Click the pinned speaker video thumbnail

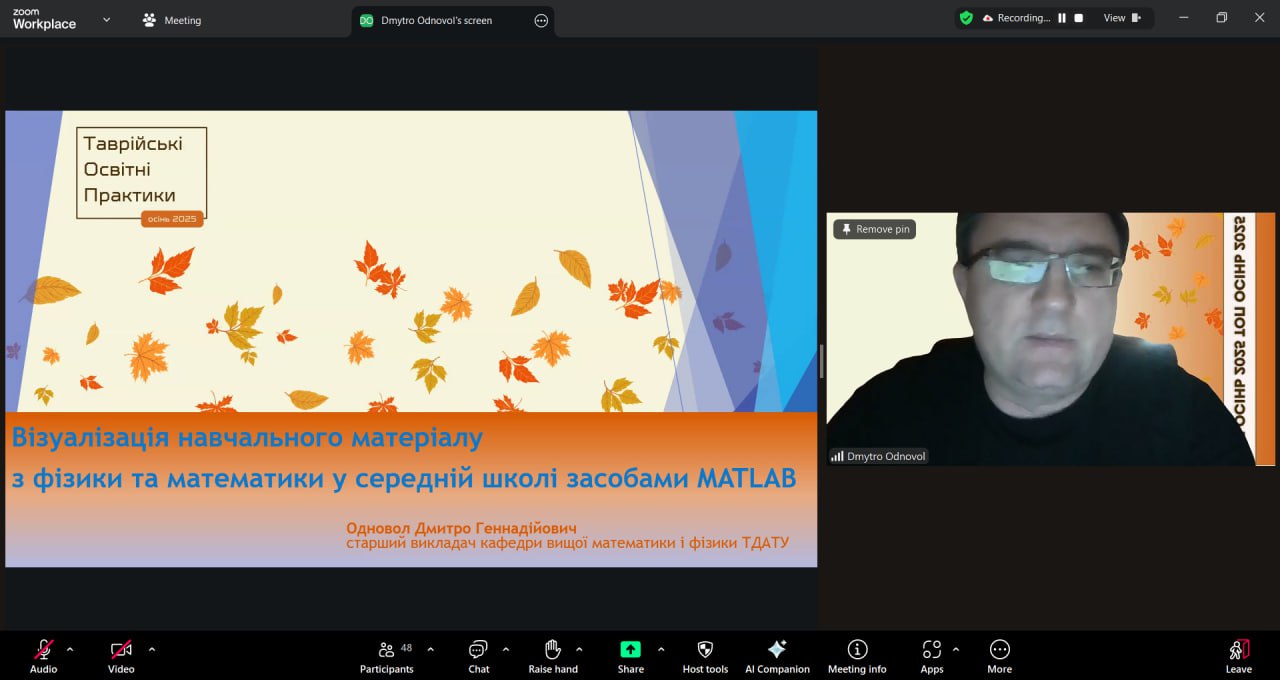[x=1050, y=339]
